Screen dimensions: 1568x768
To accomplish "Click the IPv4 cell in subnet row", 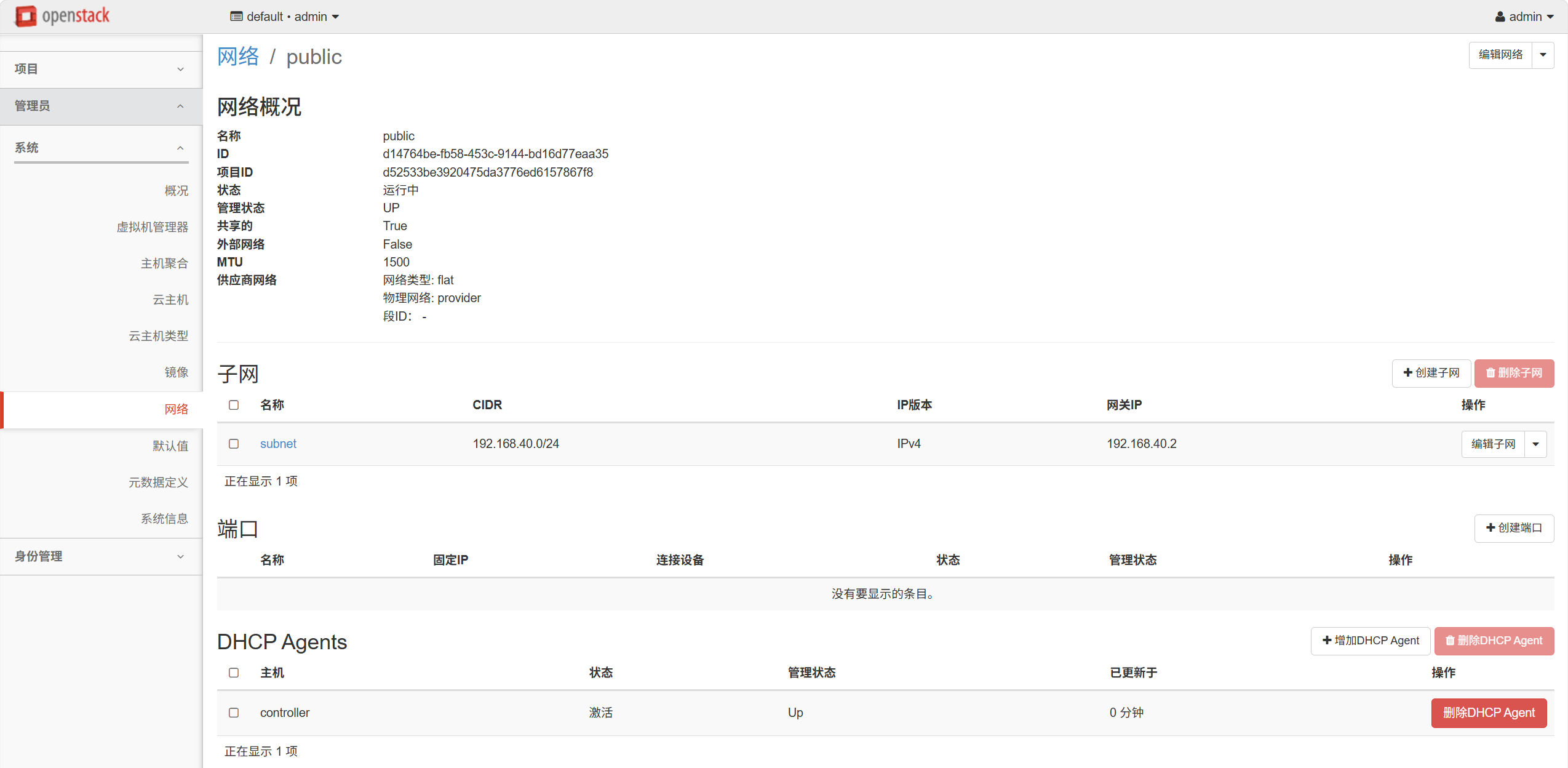I will click(x=909, y=444).
